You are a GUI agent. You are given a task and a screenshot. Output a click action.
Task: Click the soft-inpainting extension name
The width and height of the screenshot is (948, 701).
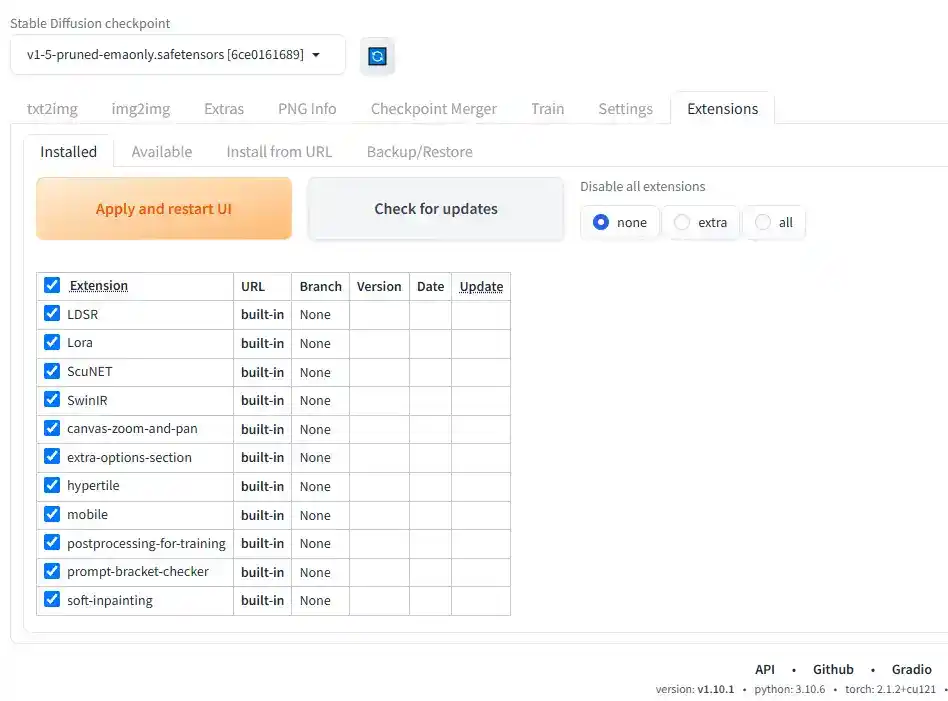pyautogui.click(x=110, y=601)
